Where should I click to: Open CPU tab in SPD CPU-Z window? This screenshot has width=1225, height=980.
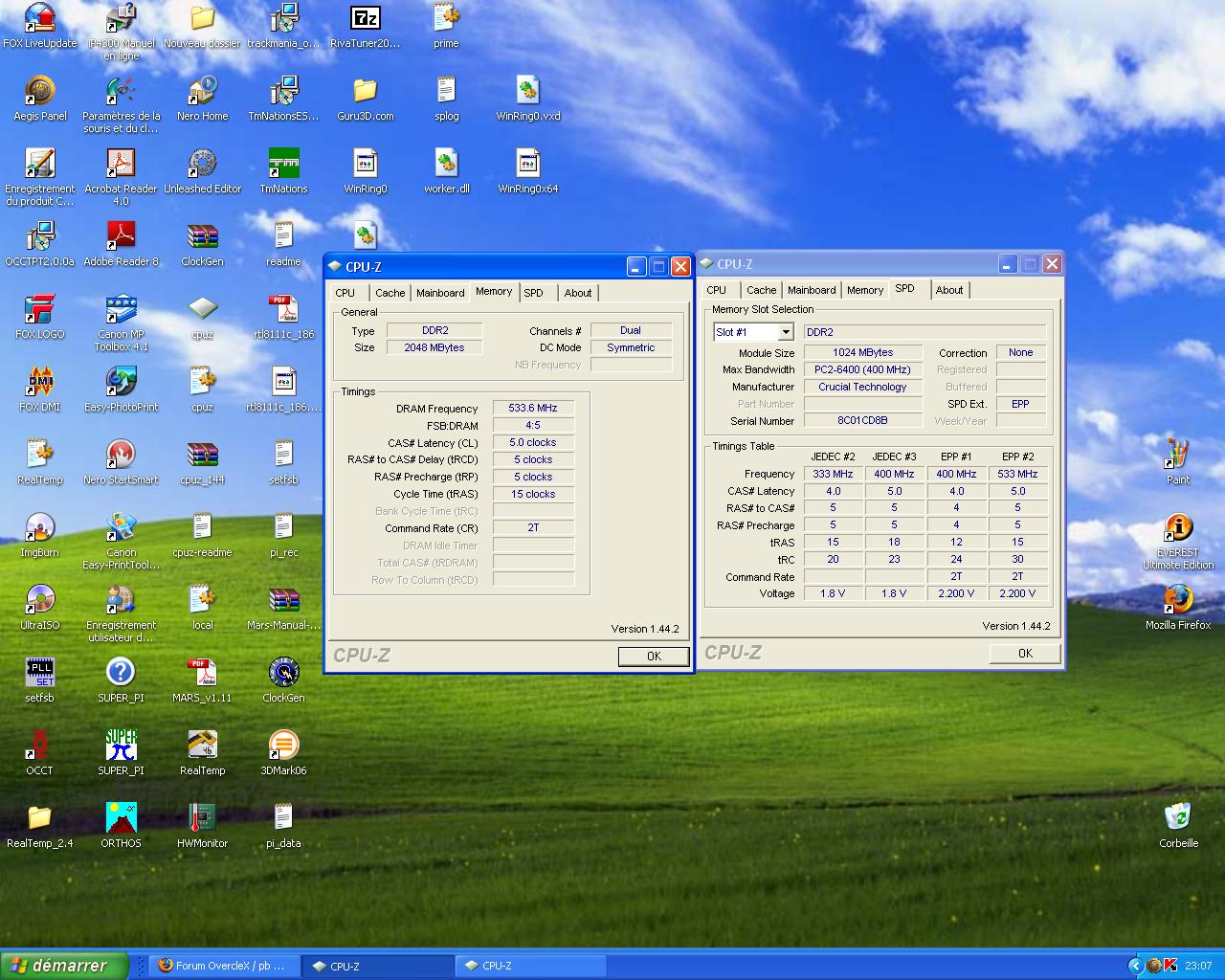[717, 290]
